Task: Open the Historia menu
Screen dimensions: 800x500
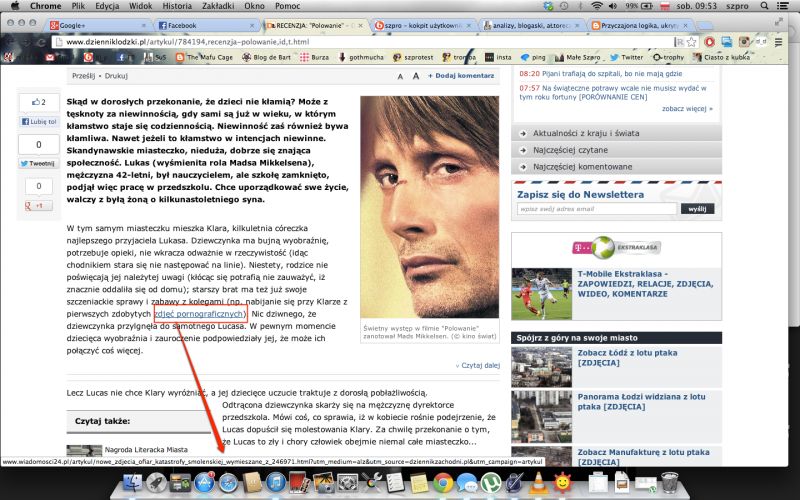Action: click(177, 6)
